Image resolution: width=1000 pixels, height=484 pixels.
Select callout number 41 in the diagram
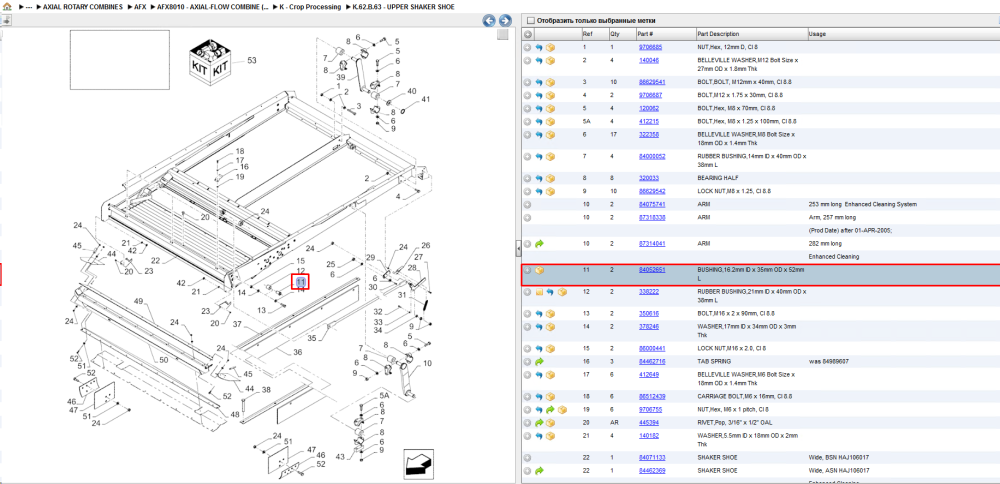(425, 99)
